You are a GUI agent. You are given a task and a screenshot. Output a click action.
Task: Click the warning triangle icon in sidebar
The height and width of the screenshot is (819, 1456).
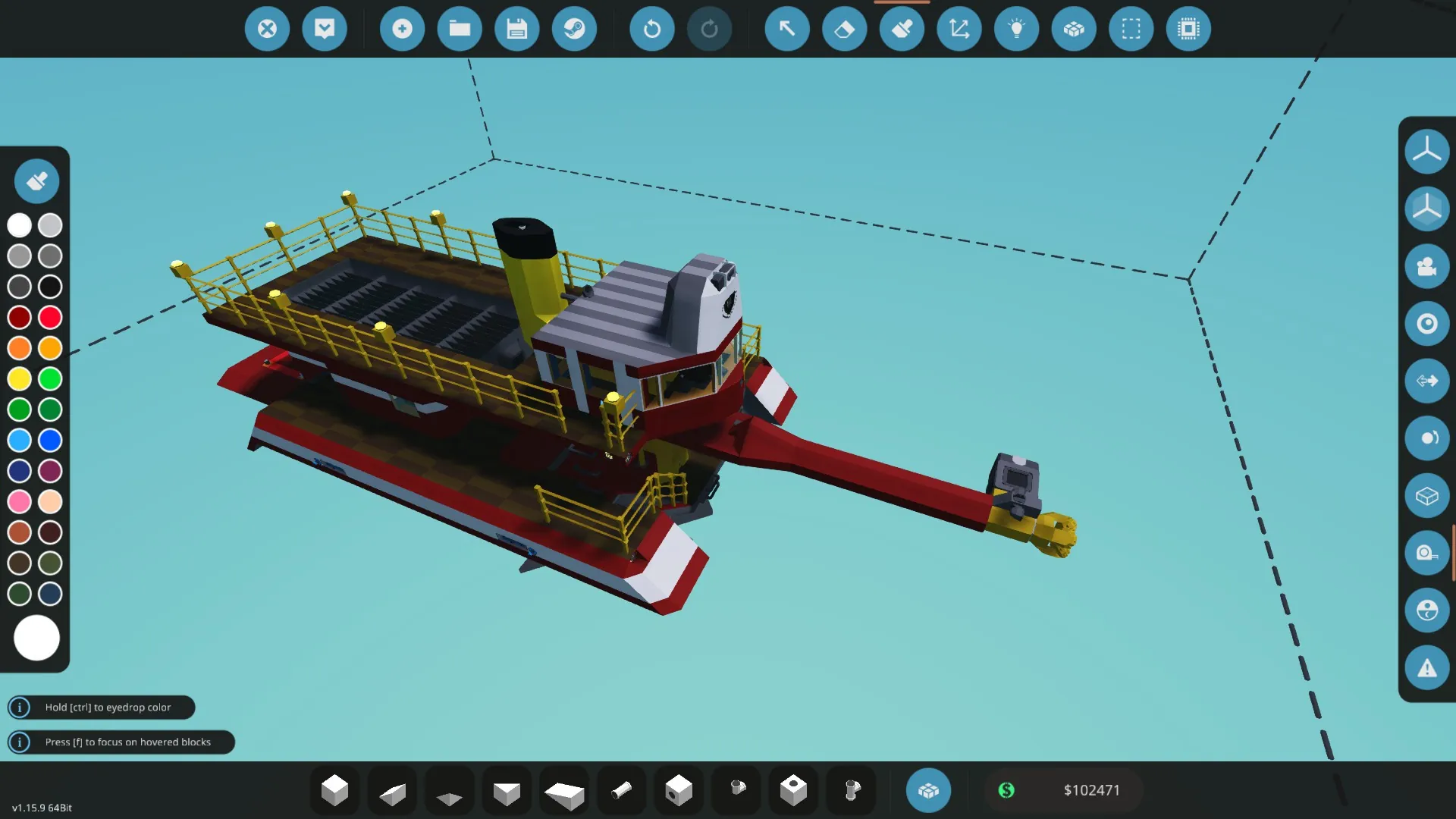point(1426,668)
